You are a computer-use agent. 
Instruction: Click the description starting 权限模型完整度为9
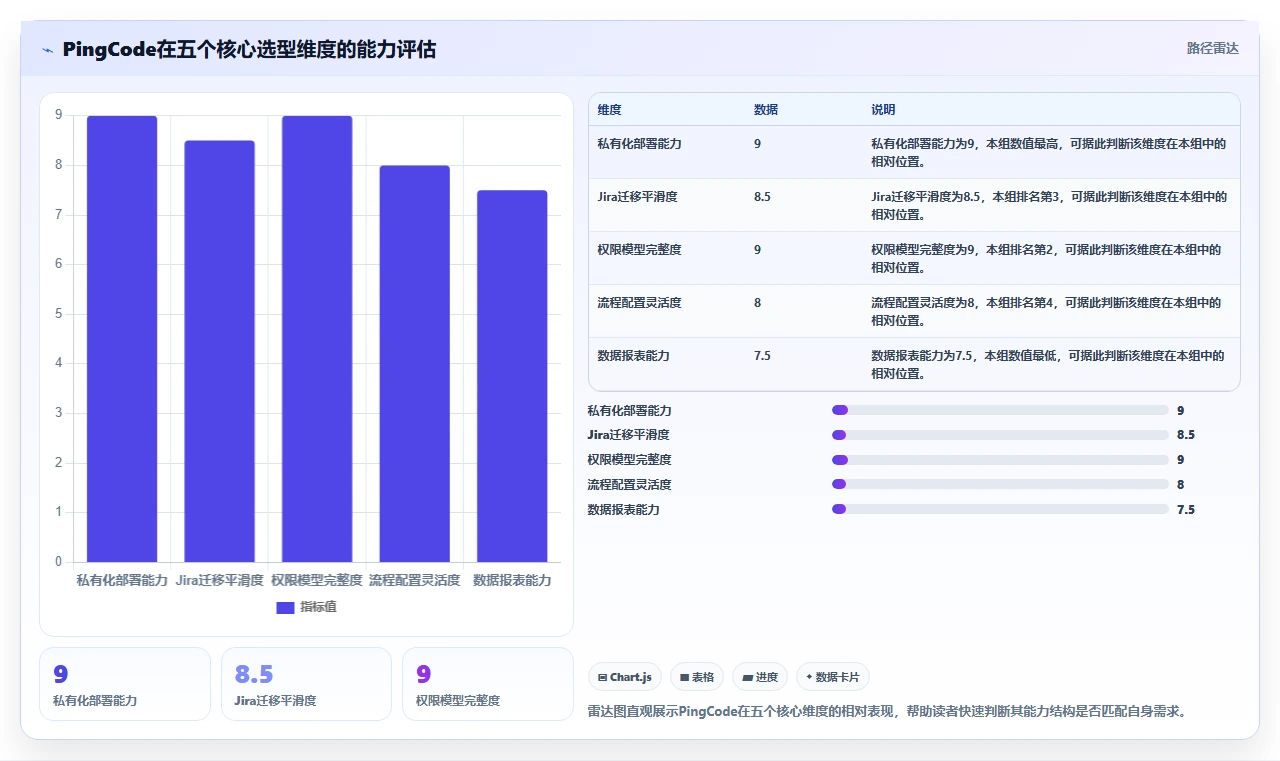click(1047, 258)
